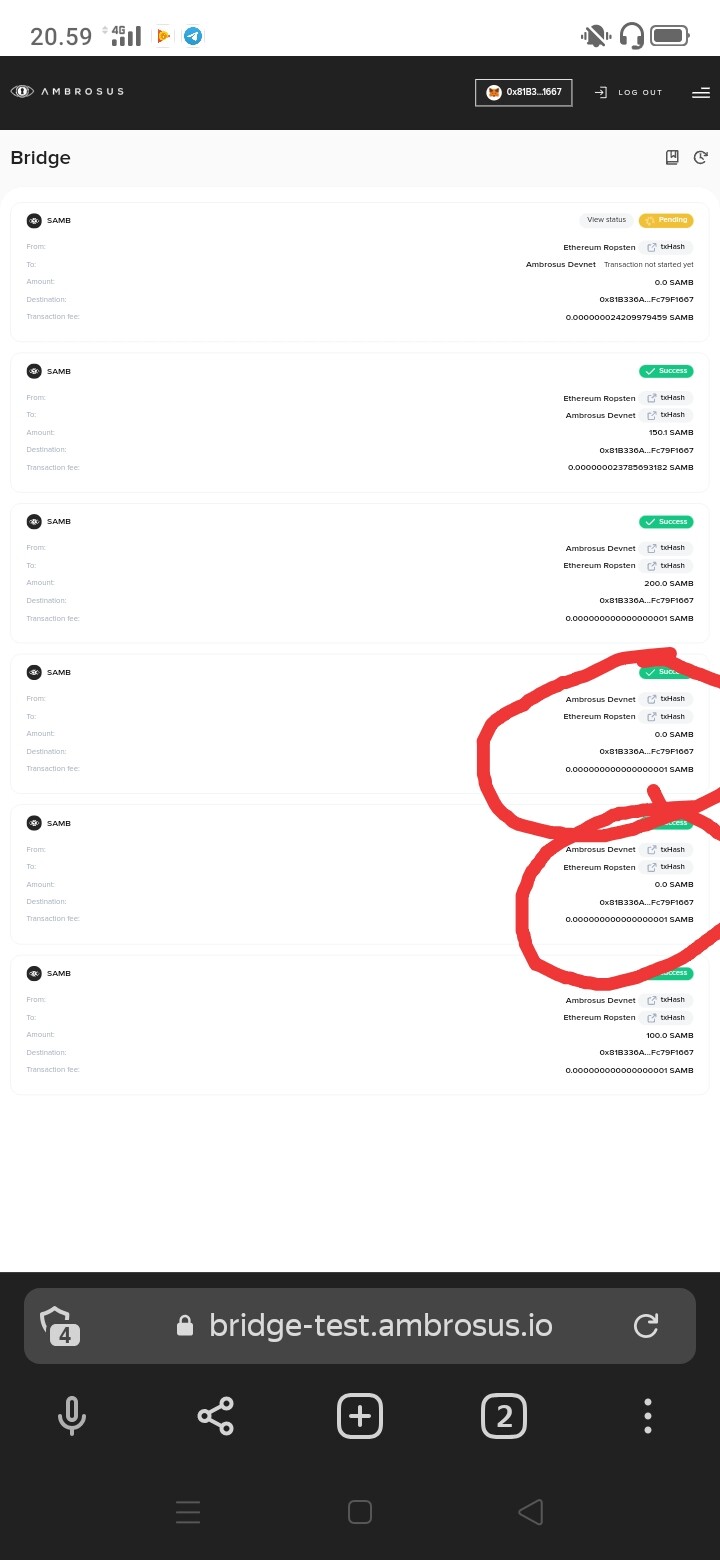Tap the browser share icon
Viewport: 720px width, 1560px height.
click(x=215, y=1416)
